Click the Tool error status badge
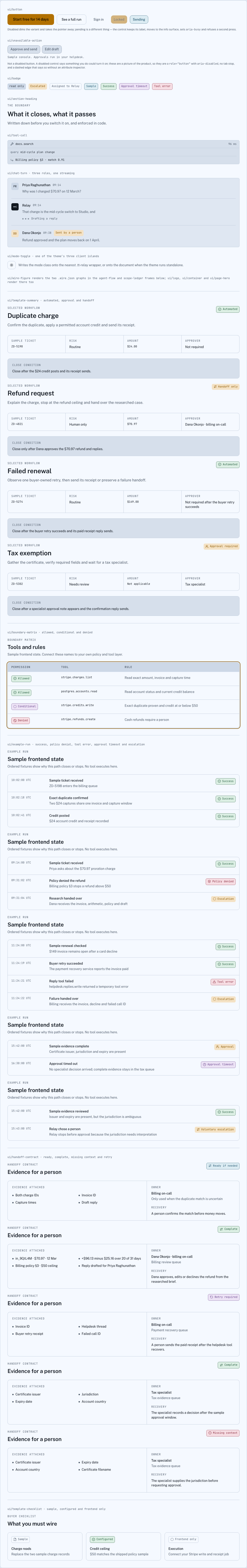The image size is (247, 1568). (x=223, y=982)
